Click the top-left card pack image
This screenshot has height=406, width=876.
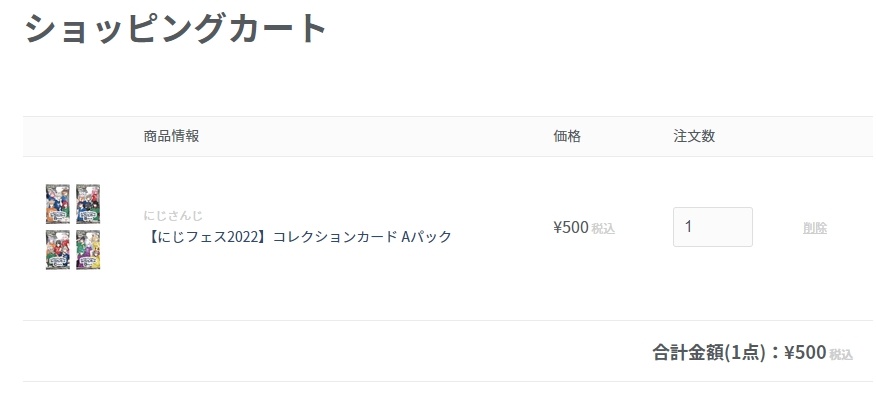pyautogui.click(x=58, y=204)
